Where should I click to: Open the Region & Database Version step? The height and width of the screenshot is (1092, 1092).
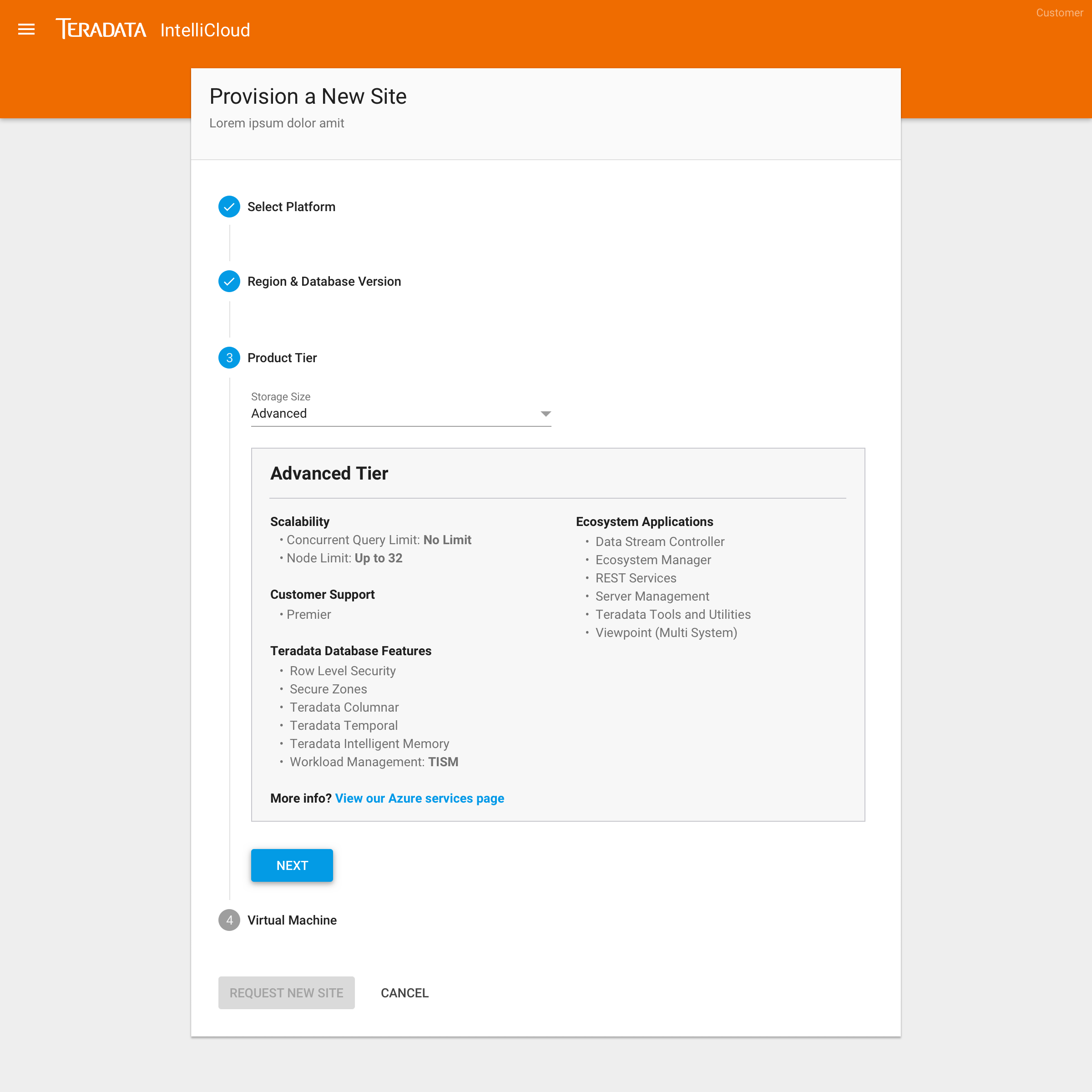click(x=324, y=282)
